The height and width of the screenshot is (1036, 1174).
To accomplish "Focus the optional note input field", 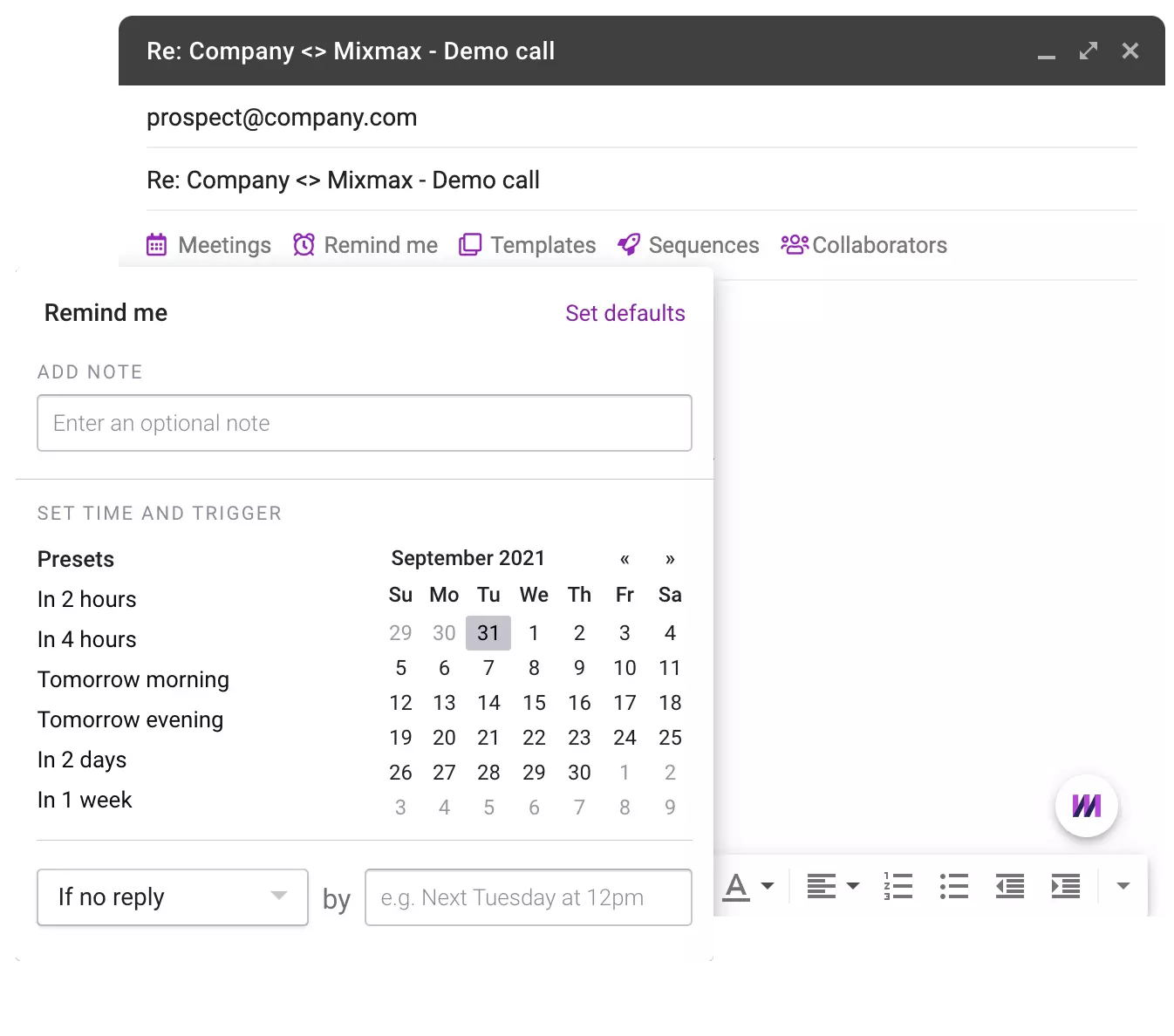I will [365, 423].
